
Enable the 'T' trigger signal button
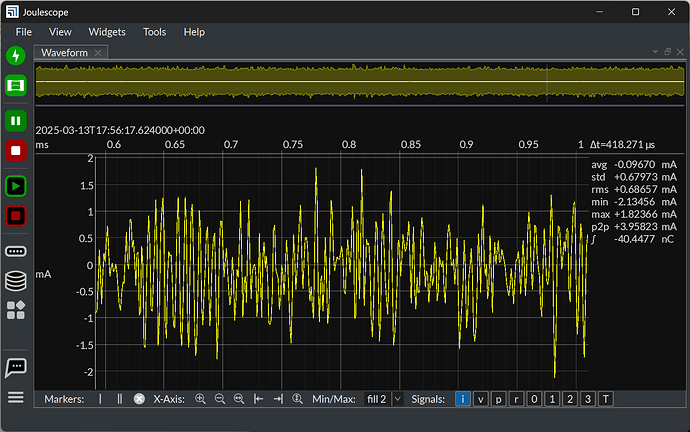[x=606, y=399]
